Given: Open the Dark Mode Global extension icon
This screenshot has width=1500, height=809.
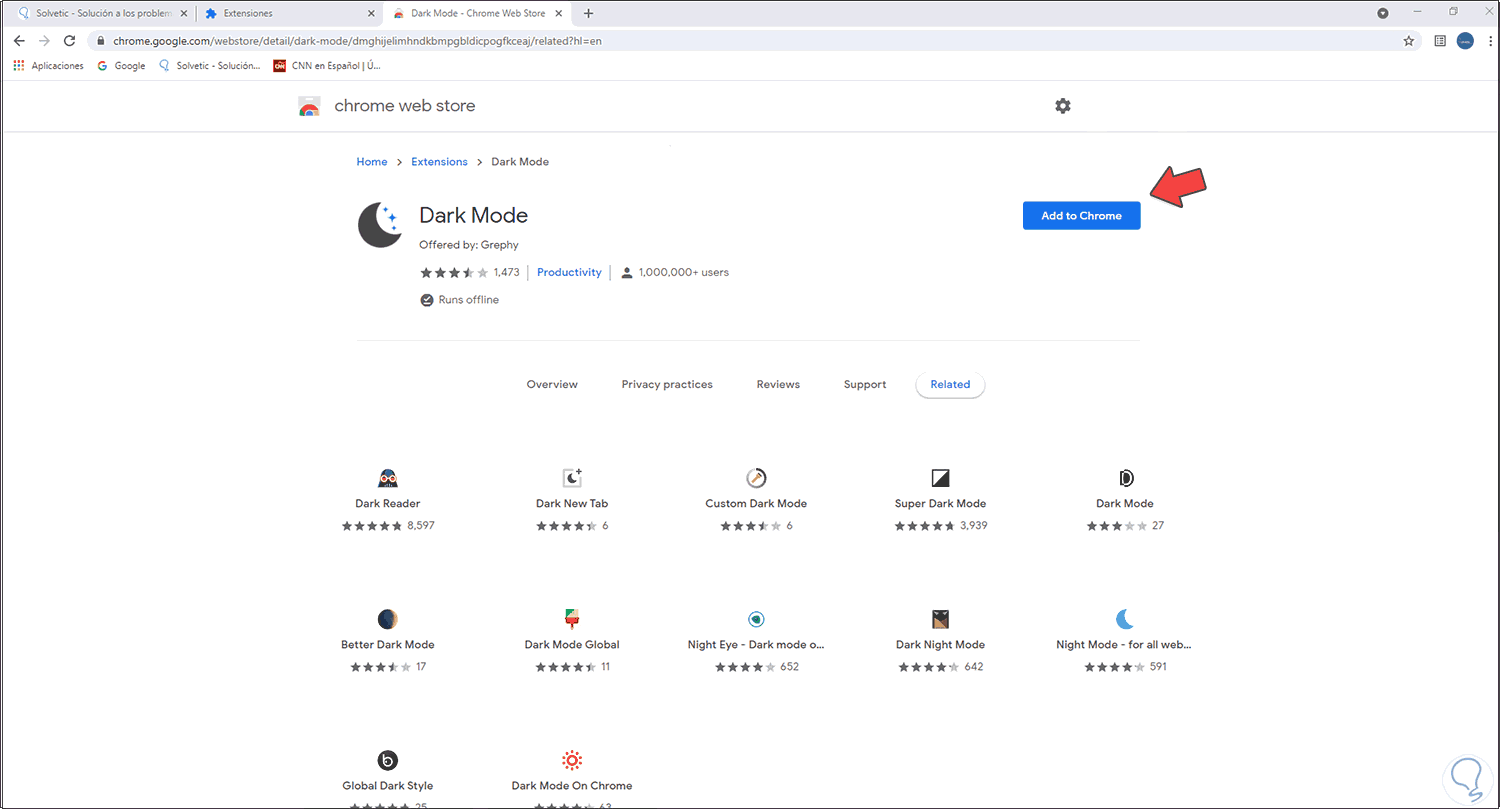Looking at the screenshot, I should click(572, 619).
